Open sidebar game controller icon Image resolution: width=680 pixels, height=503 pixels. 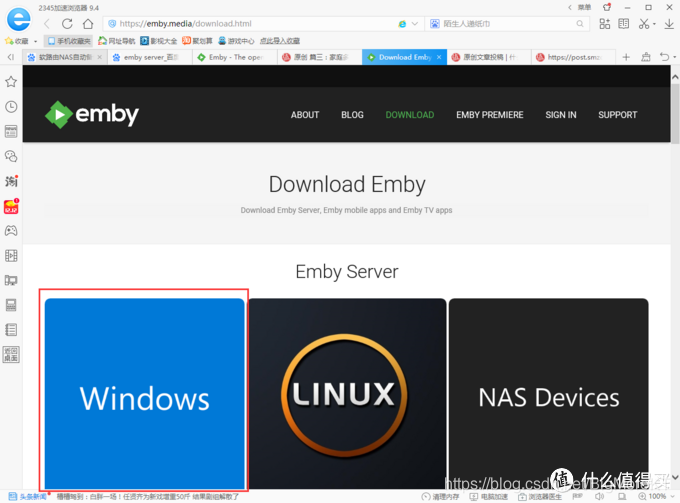(11, 231)
